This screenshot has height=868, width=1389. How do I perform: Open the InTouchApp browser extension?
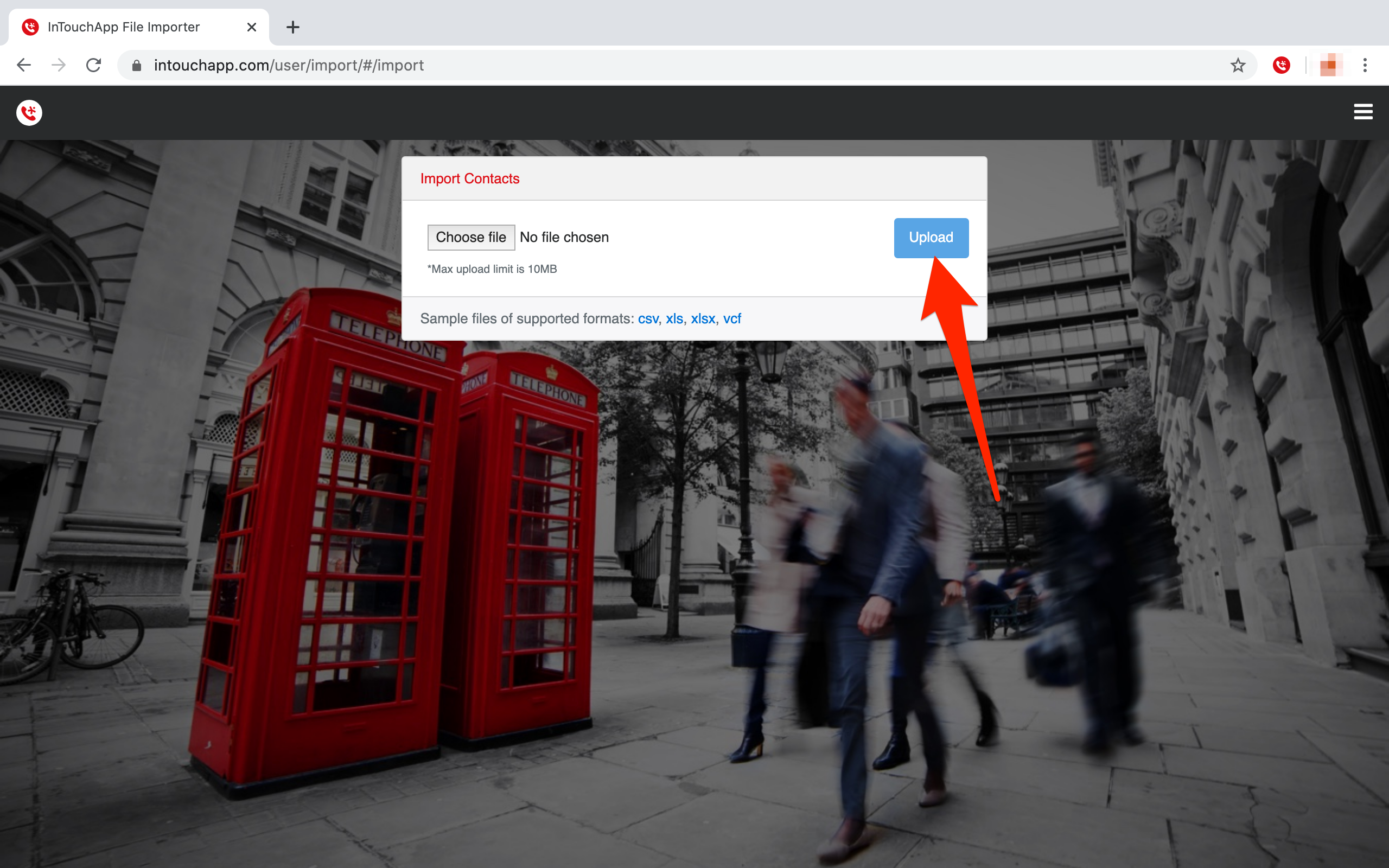click(x=1281, y=66)
